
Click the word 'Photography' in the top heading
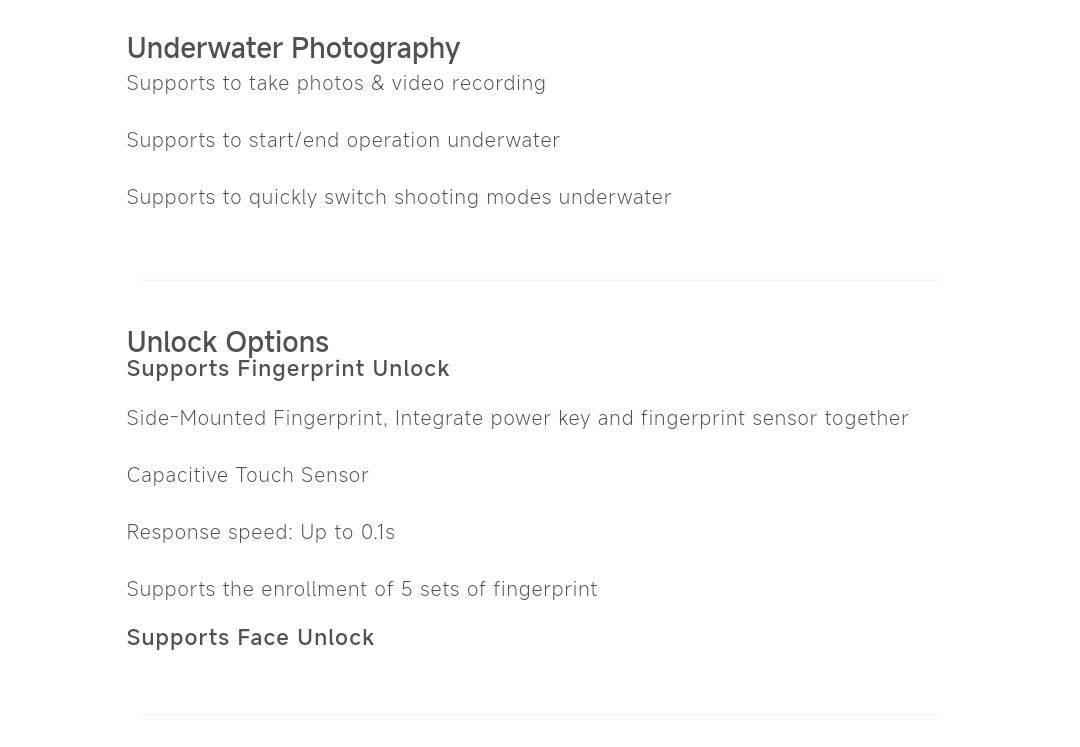375,49
